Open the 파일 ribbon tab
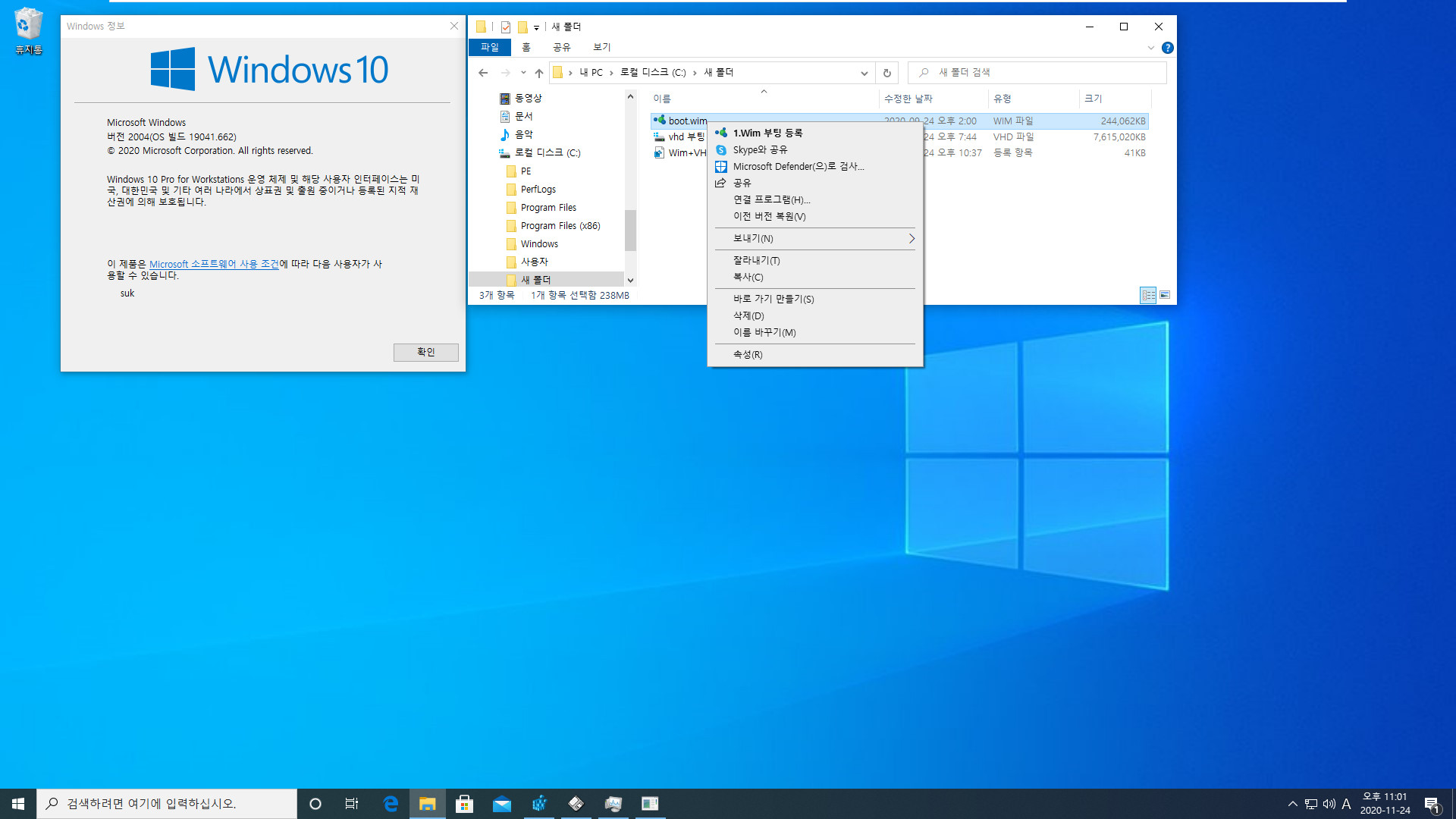This screenshot has height=819, width=1456. tap(490, 47)
